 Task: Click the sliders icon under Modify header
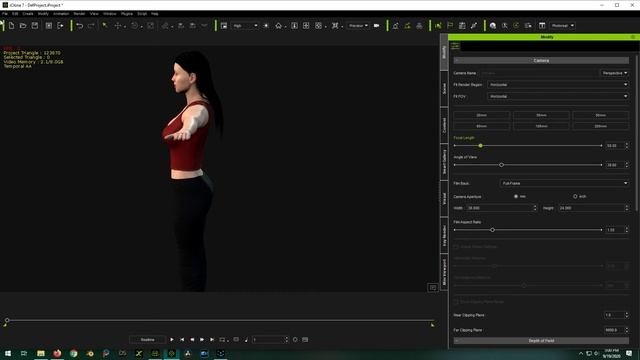pyautogui.click(x=456, y=46)
